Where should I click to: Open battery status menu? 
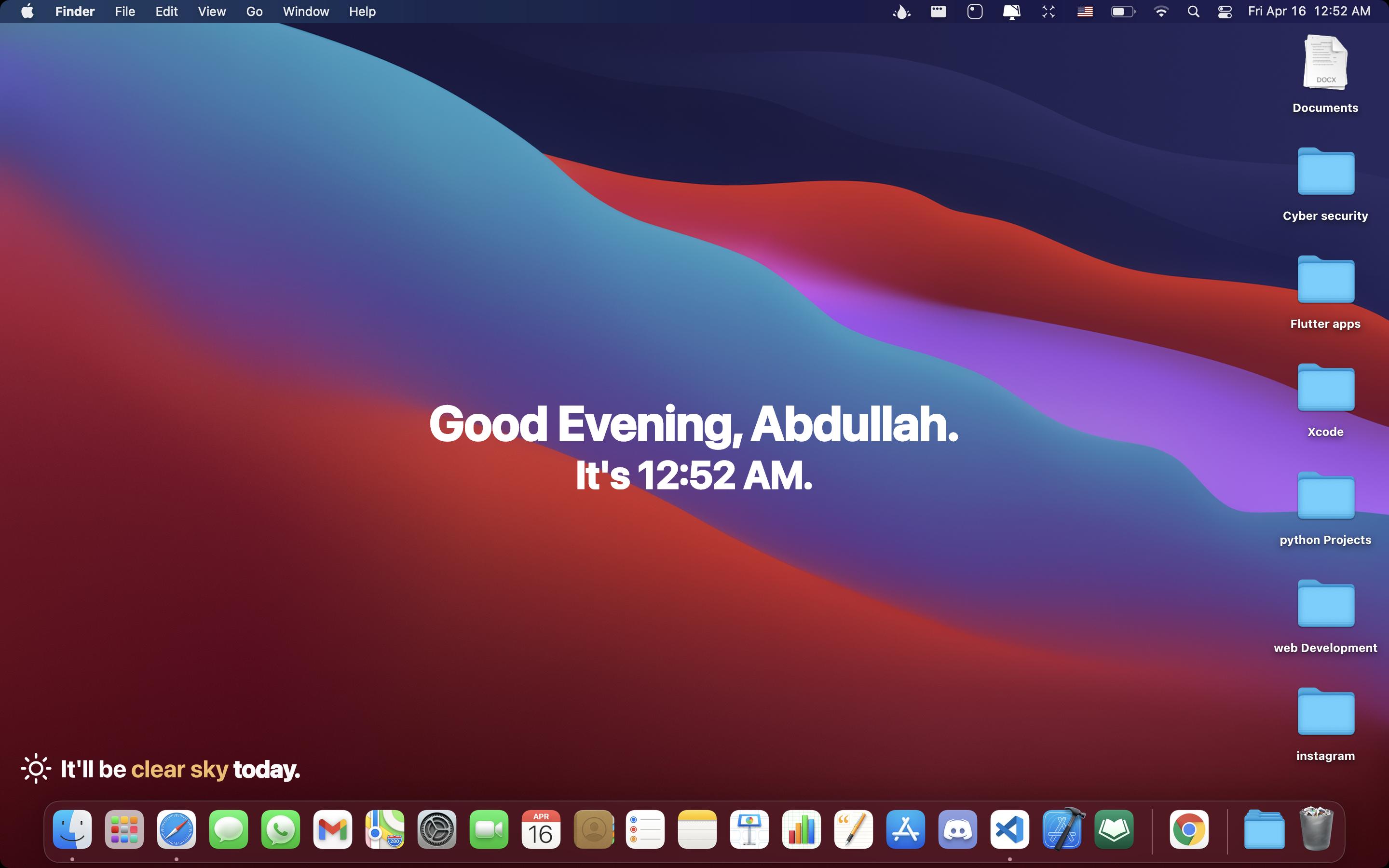(1123, 12)
